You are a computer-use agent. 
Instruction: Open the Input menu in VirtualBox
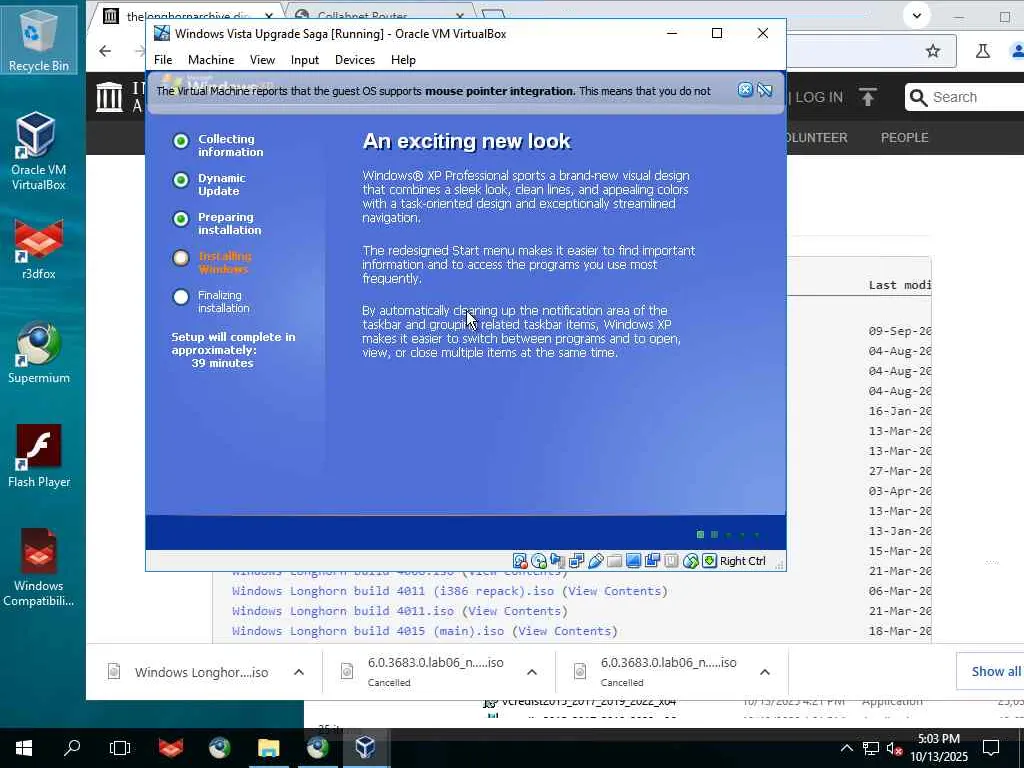[304, 59]
